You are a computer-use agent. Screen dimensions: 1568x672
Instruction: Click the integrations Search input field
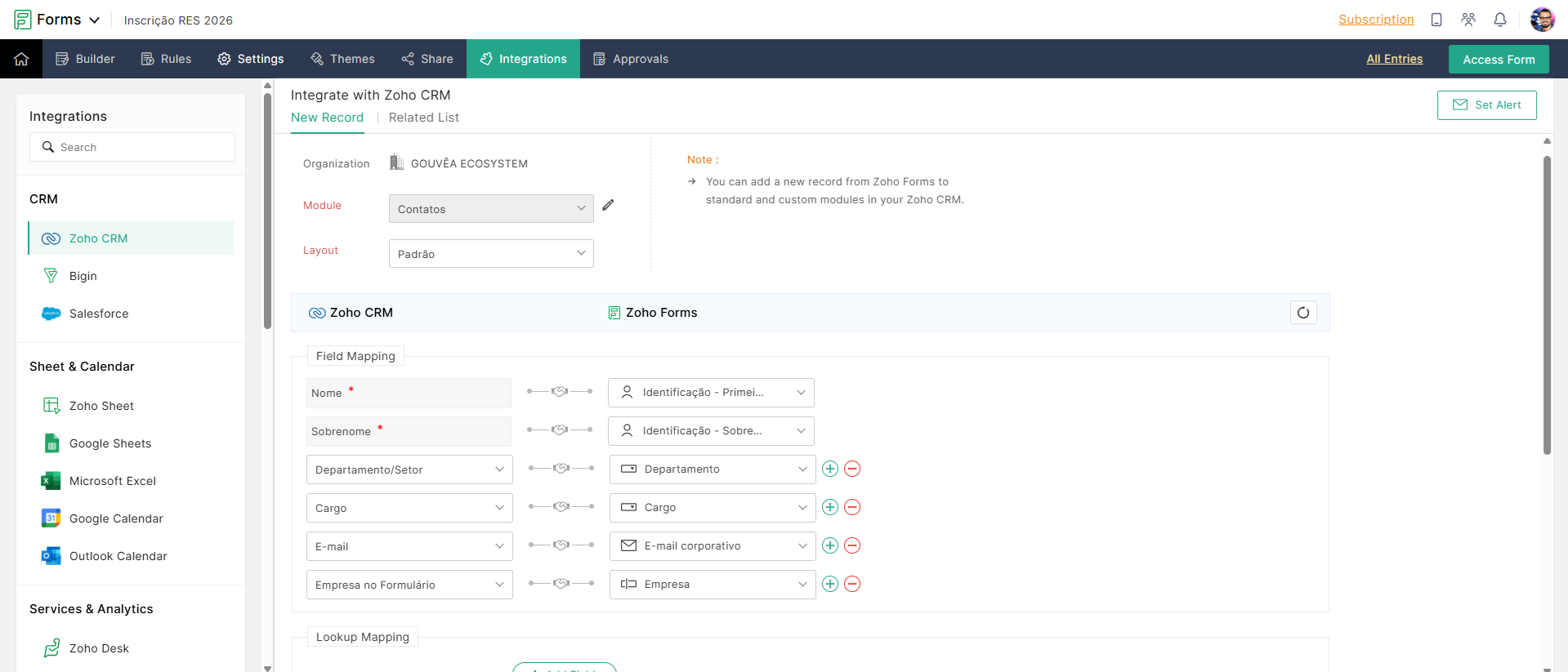pos(132,147)
